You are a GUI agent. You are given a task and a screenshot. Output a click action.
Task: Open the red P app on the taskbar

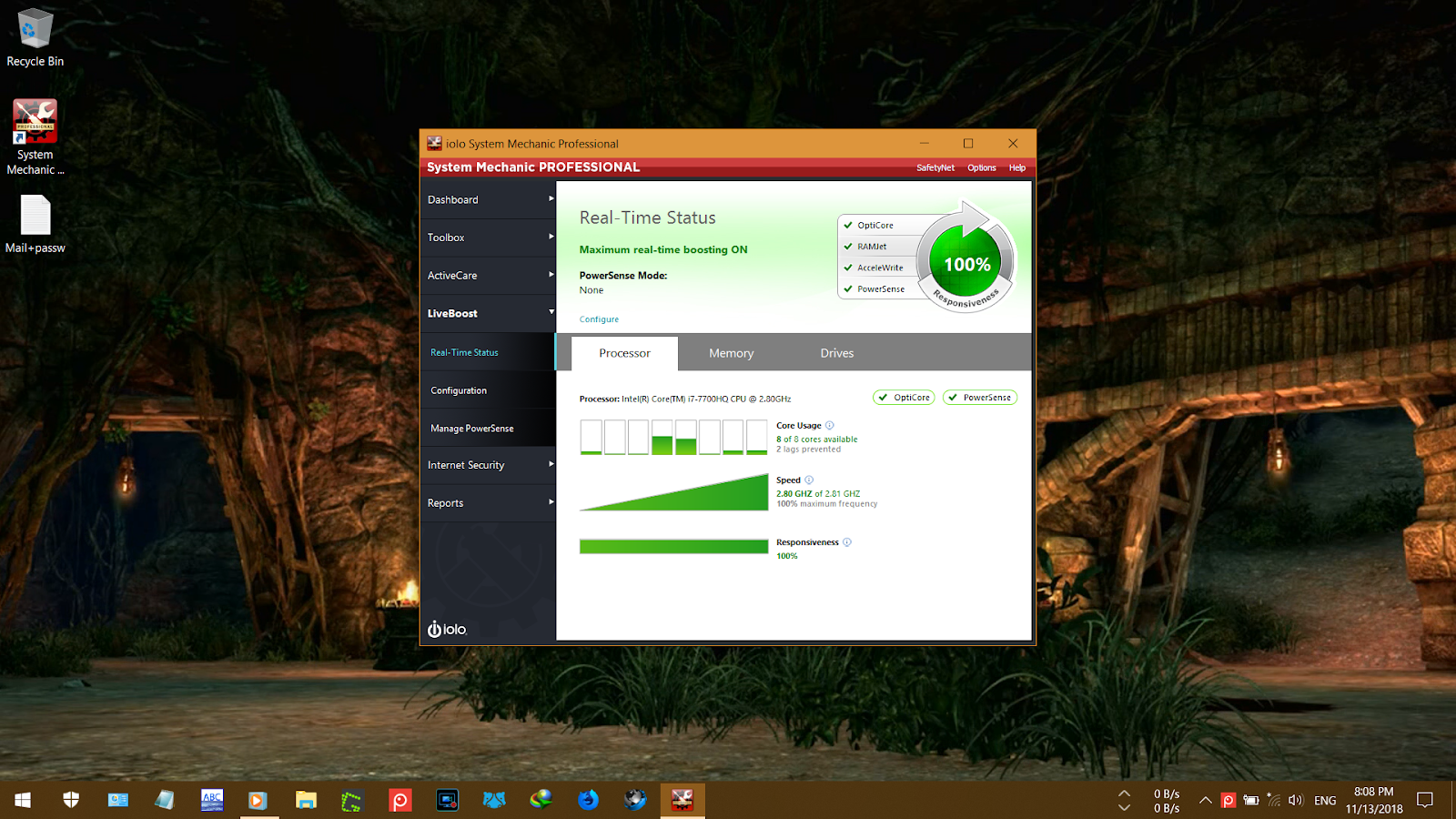399,800
